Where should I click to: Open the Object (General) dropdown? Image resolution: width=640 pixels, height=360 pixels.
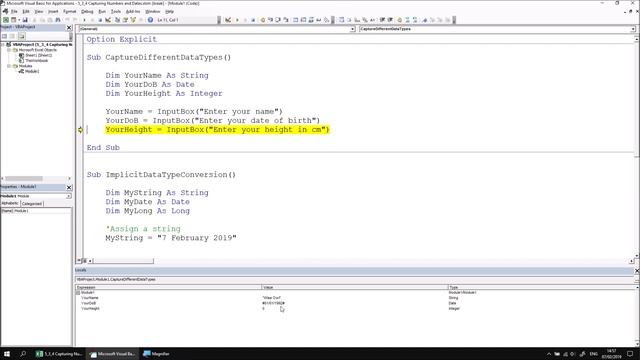(352, 29)
